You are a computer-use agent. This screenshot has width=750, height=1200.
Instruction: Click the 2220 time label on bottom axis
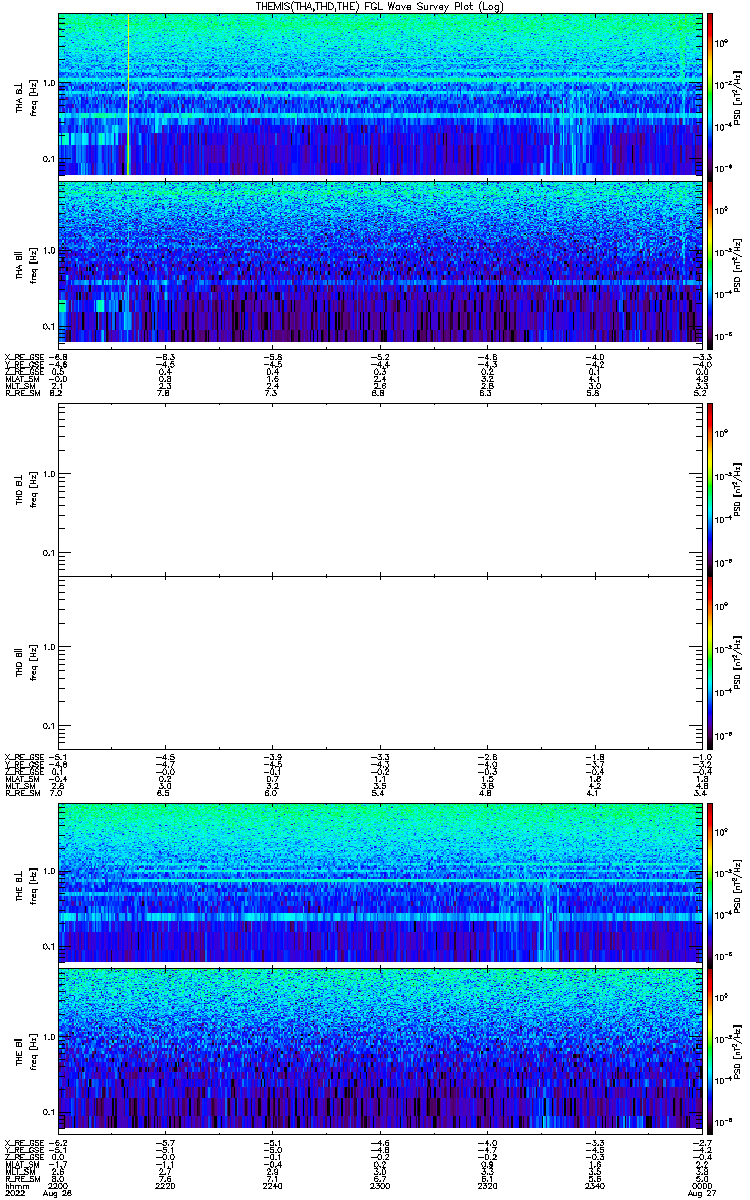[165, 1184]
